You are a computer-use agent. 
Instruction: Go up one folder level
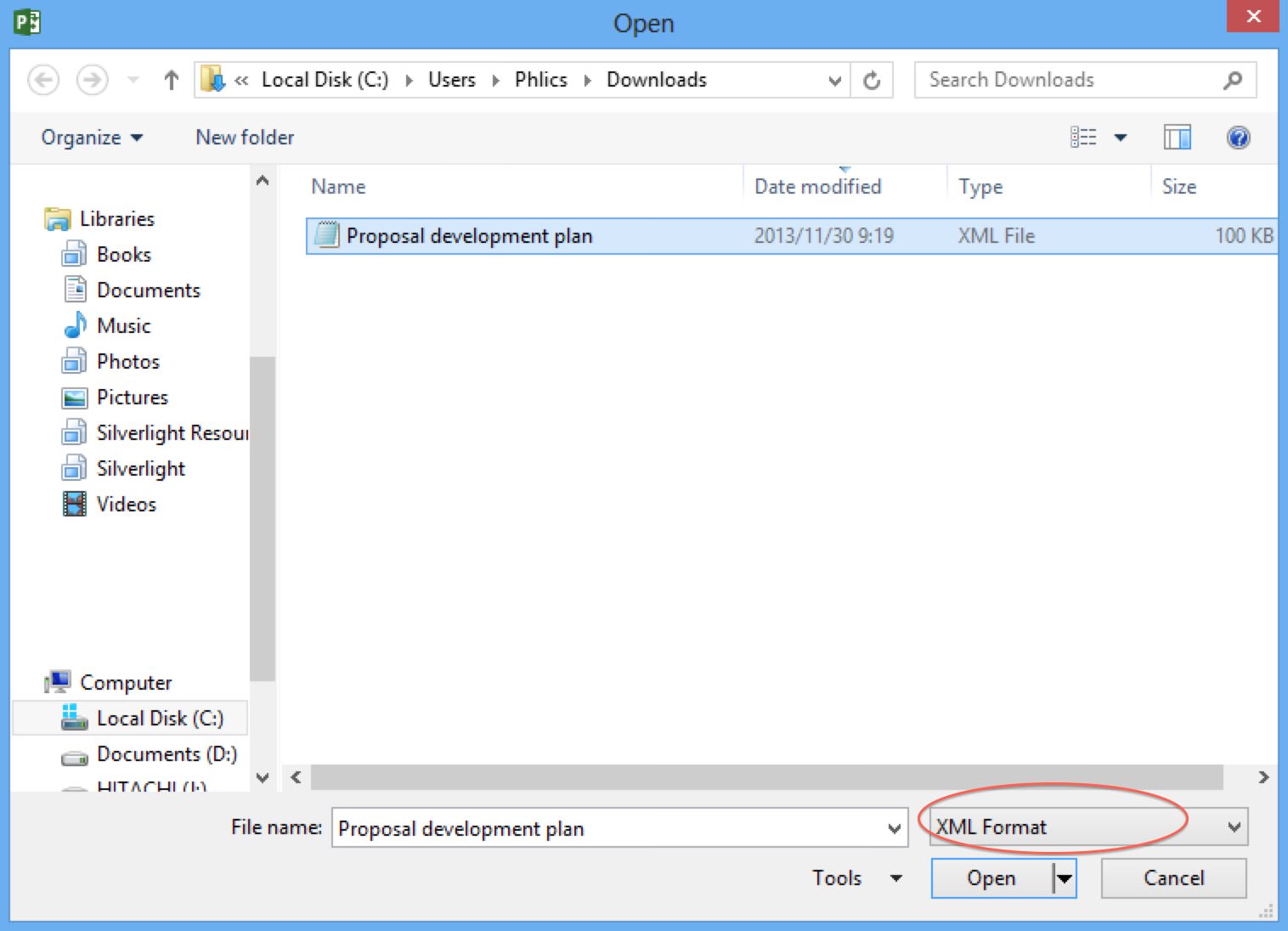click(171, 81)
